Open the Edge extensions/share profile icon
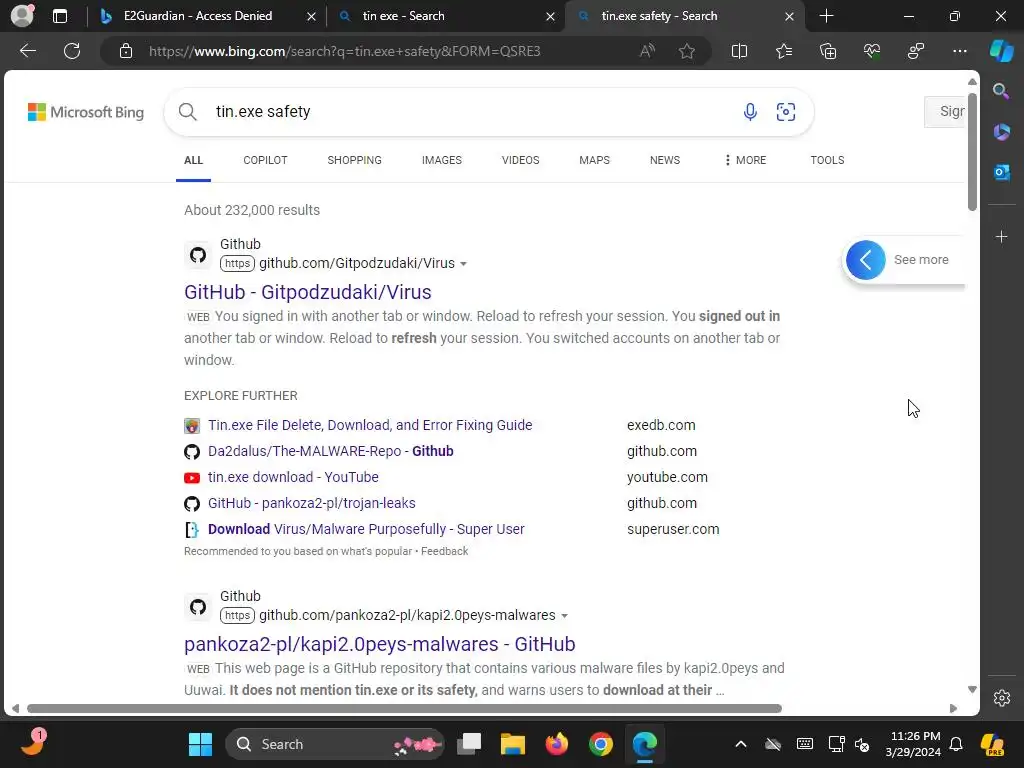Screen dimensions: 1024x768 tap(916, 51)
